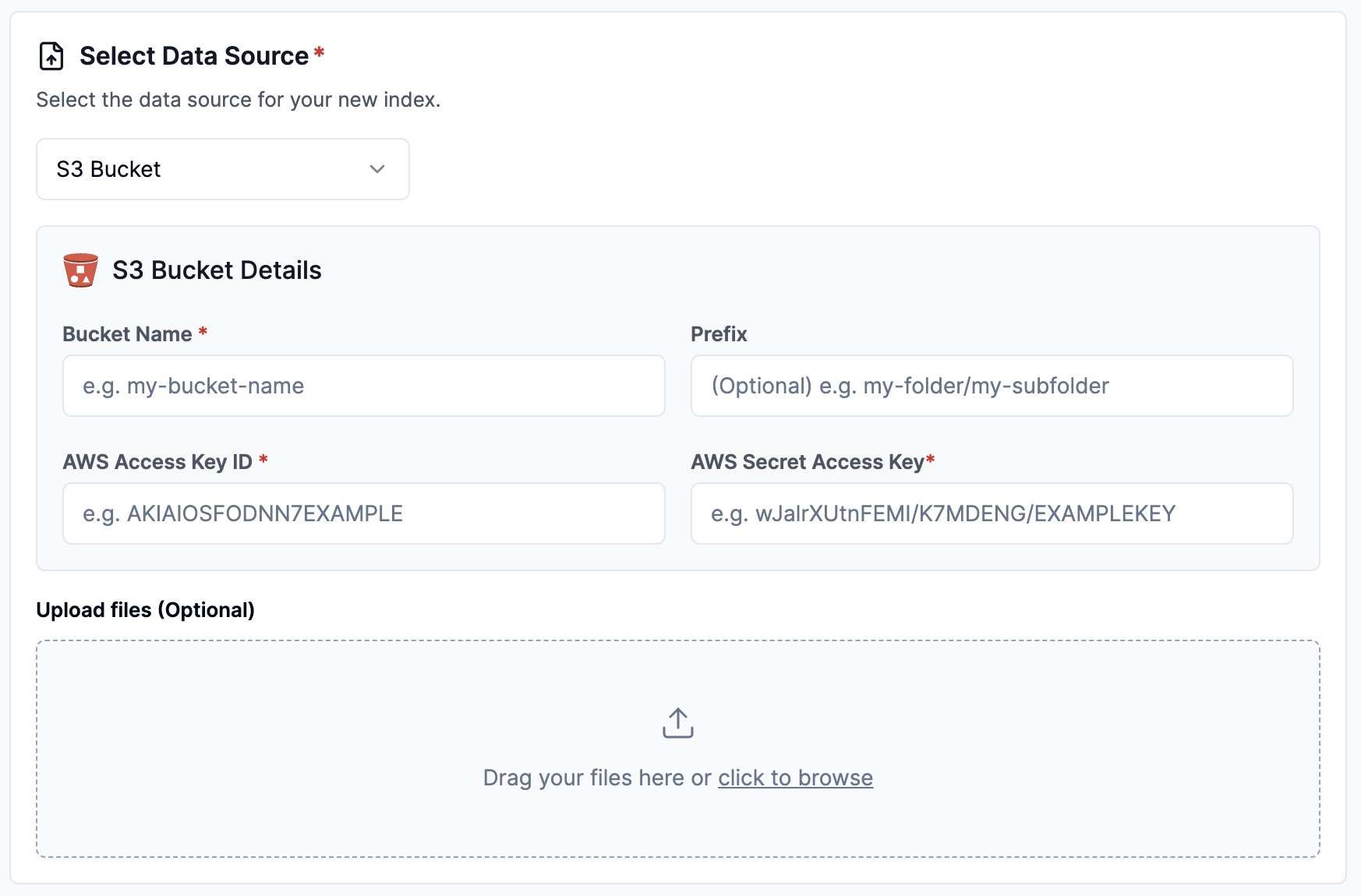Viewport: 1361px width, 896px height.
Task: Click the red S3 bucket icon
Action: point(80,270)
